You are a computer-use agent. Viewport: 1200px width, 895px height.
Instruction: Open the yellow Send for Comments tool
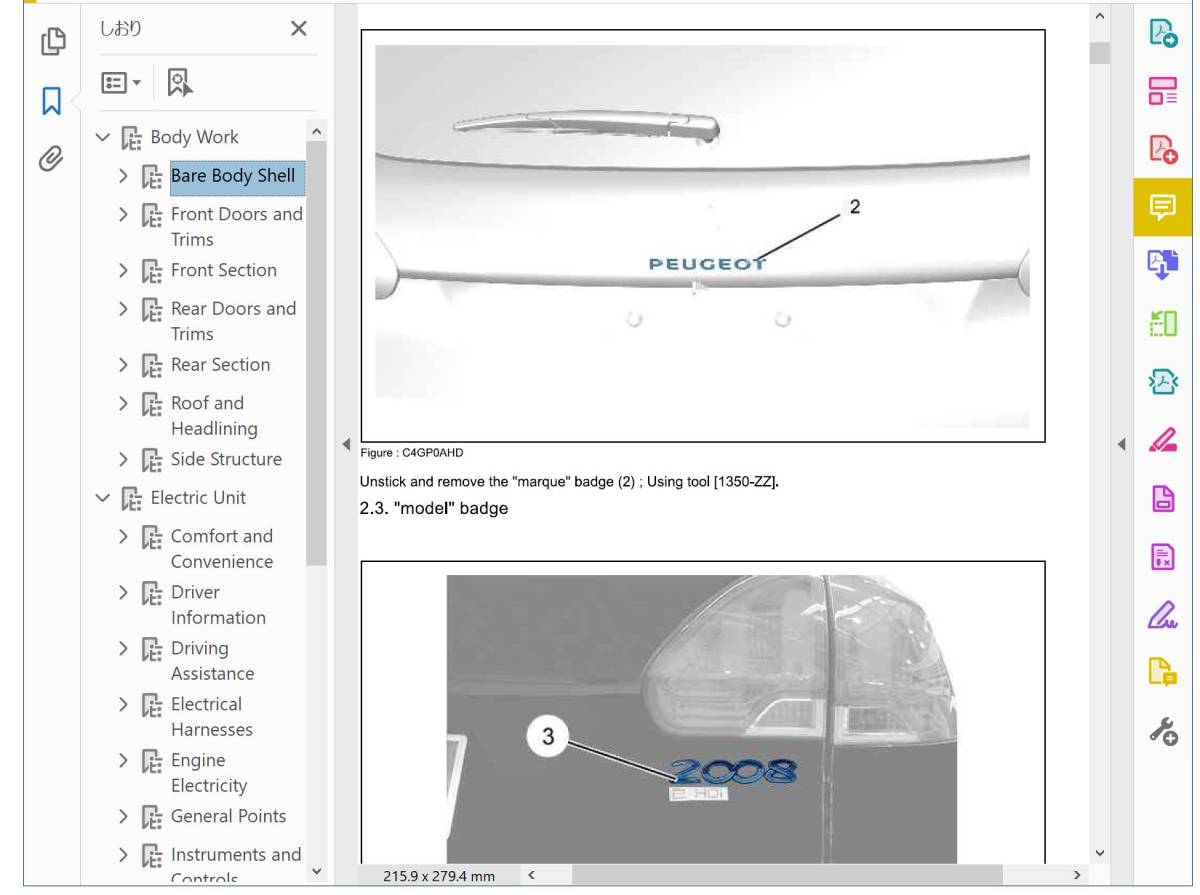click(x=1162, y=673)
